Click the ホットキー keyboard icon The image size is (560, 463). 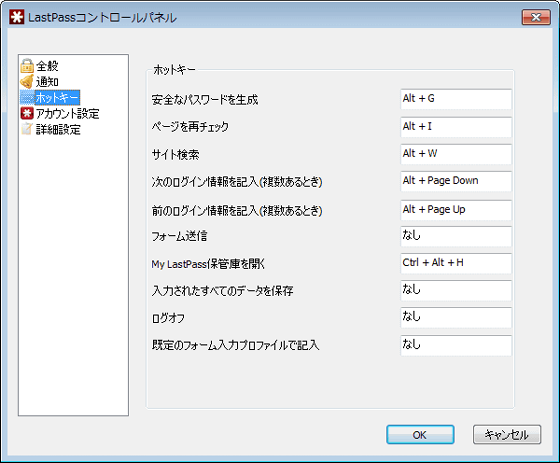click(27, 98)
